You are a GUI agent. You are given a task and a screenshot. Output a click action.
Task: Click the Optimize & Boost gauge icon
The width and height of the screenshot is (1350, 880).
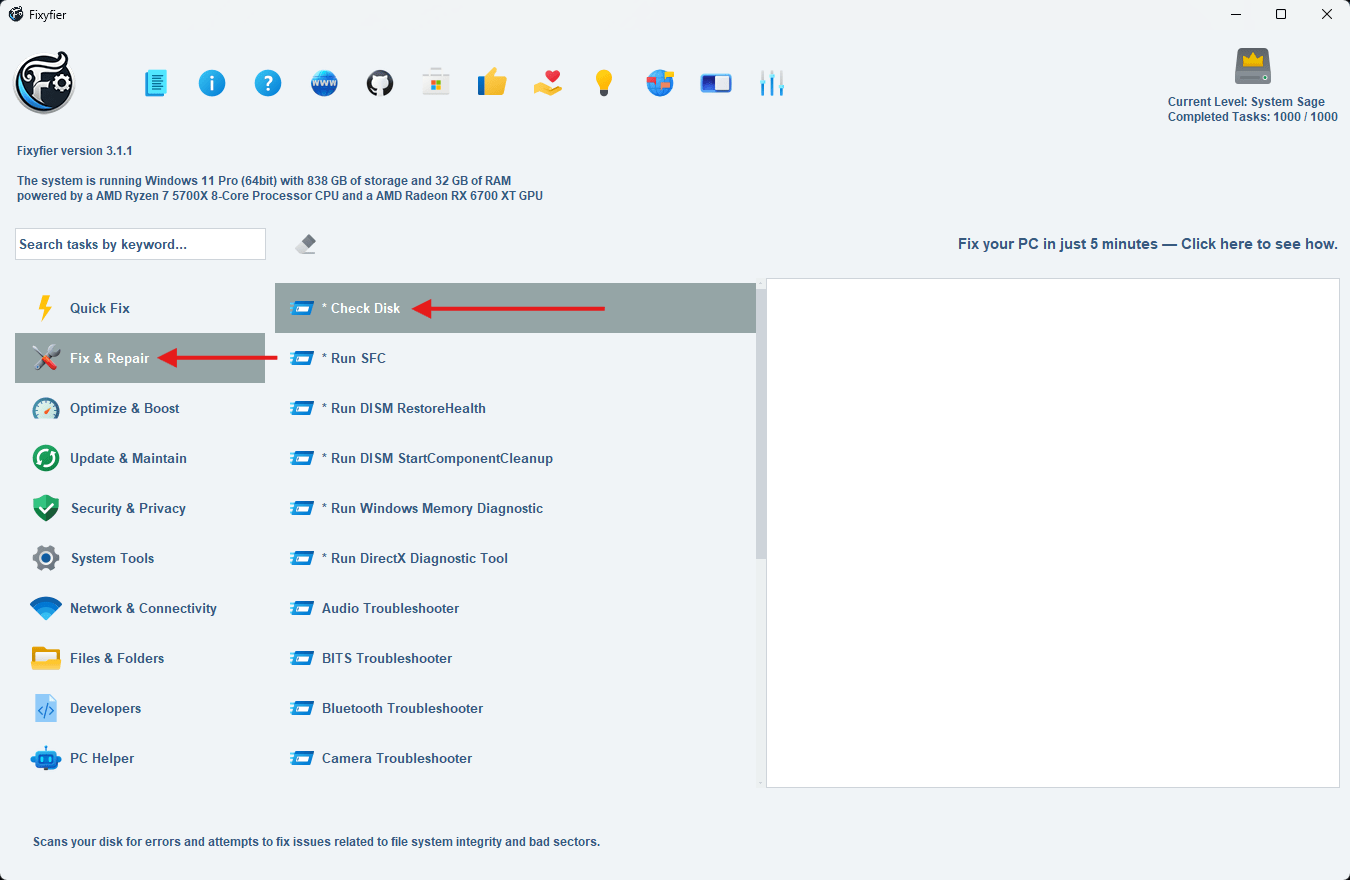46,408
